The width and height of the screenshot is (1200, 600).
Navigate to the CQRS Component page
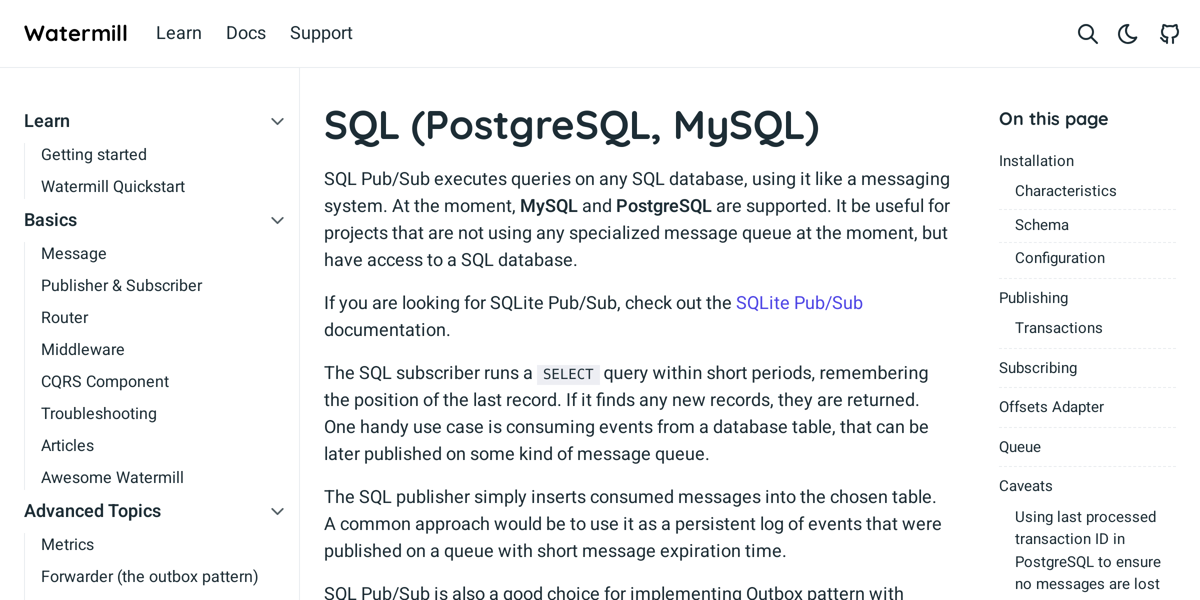click(105, 381)
